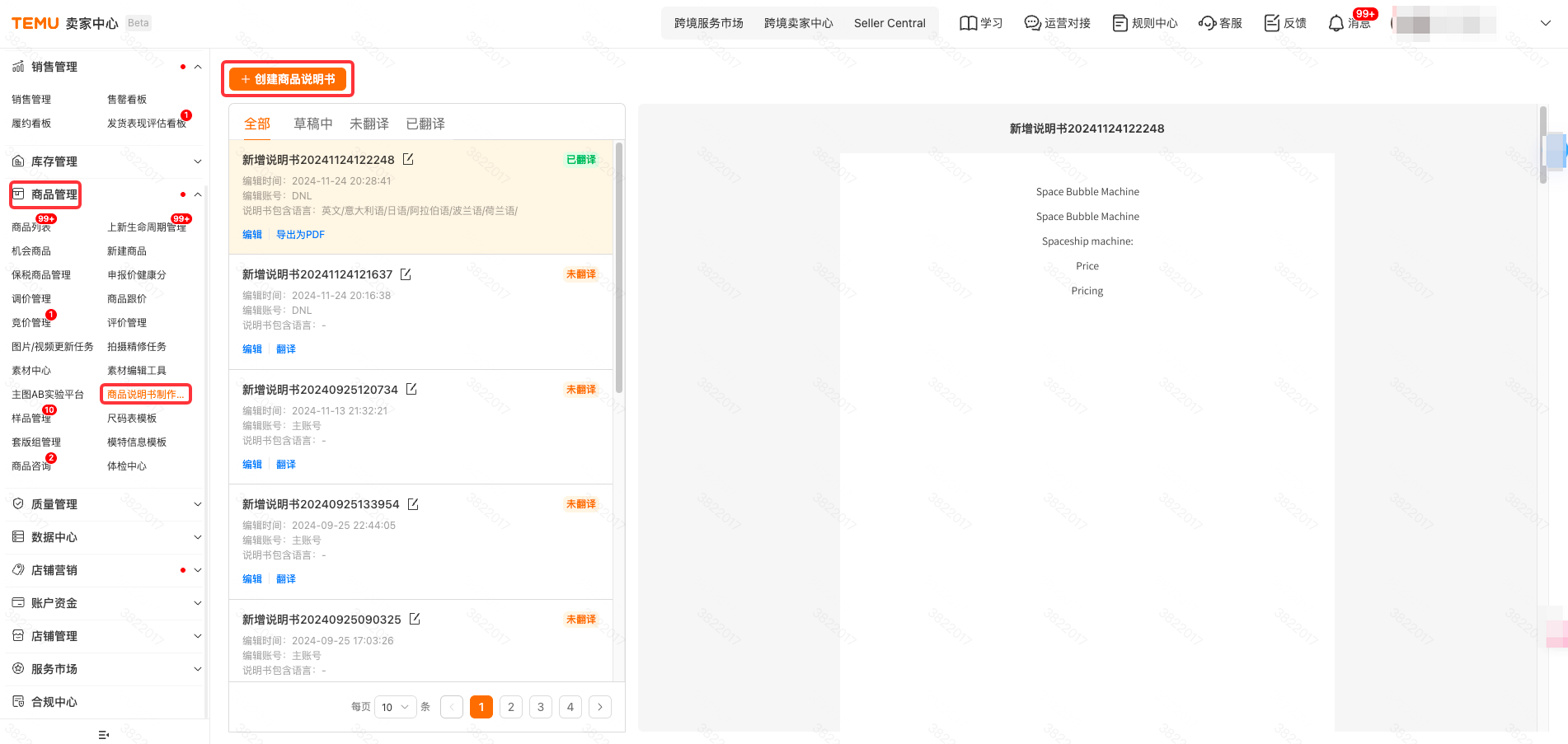Click the 学习 book icon
This screenshot has height=744, width=1568.
968,23
